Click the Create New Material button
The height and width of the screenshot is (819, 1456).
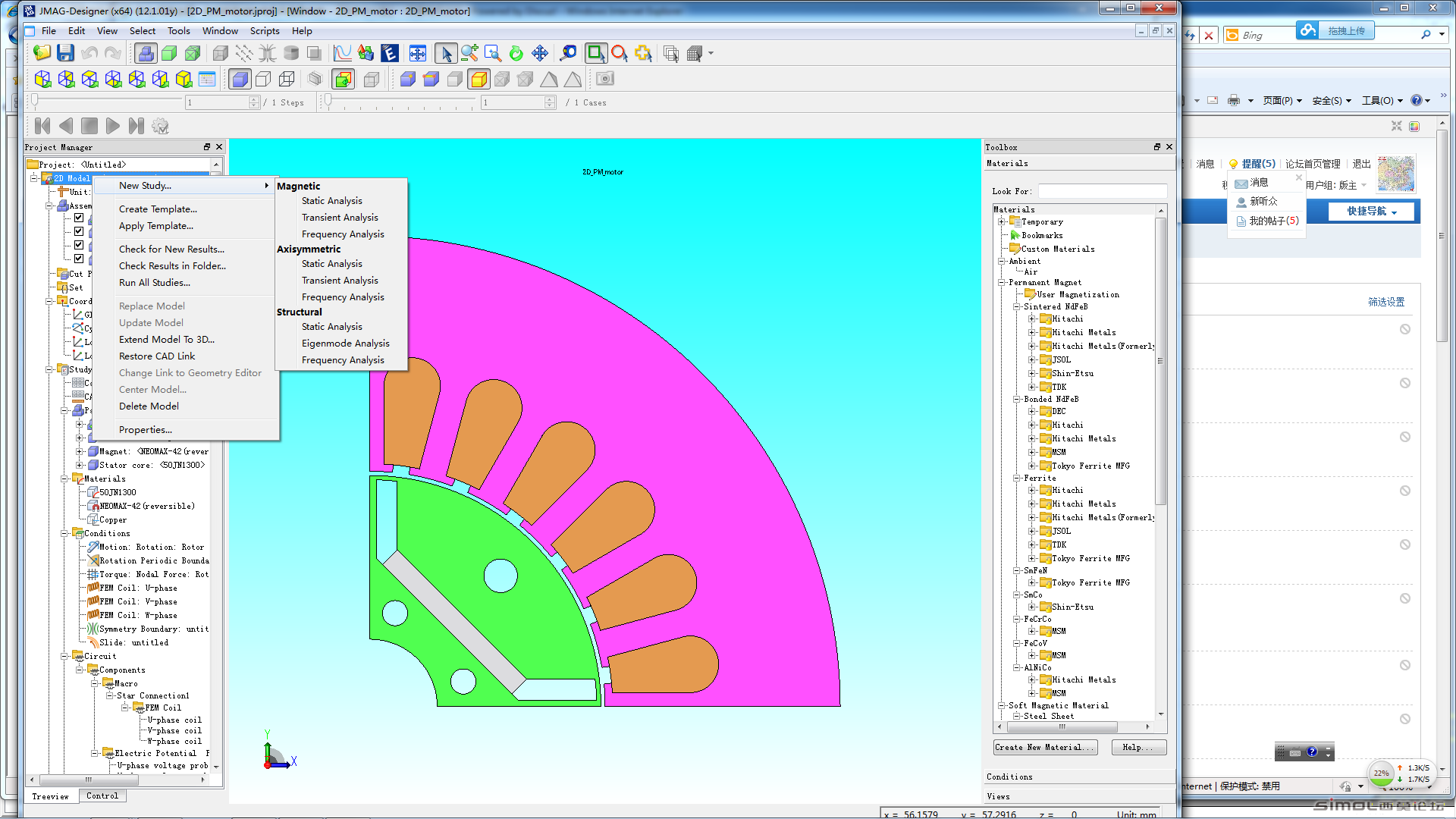point(1045,747)
